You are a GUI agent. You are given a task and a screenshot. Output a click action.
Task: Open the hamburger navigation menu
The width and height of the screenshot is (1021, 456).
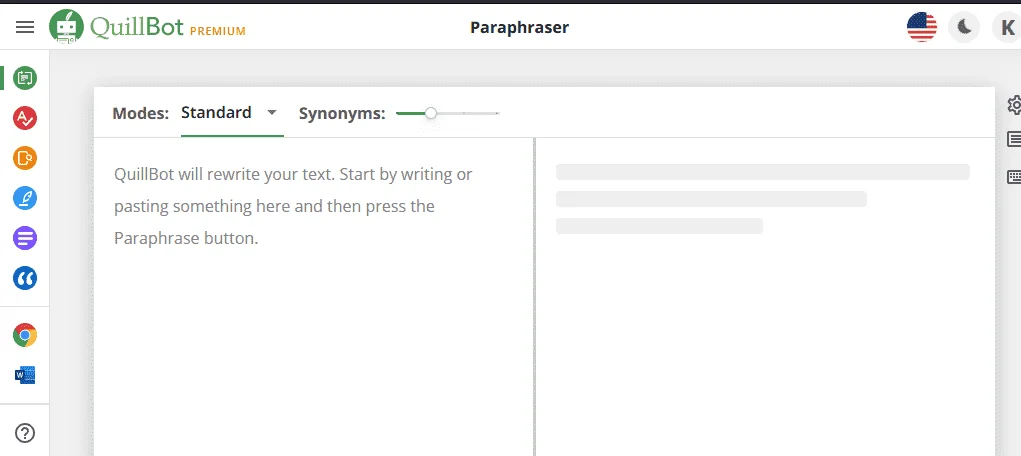click(x=25, y=27)
